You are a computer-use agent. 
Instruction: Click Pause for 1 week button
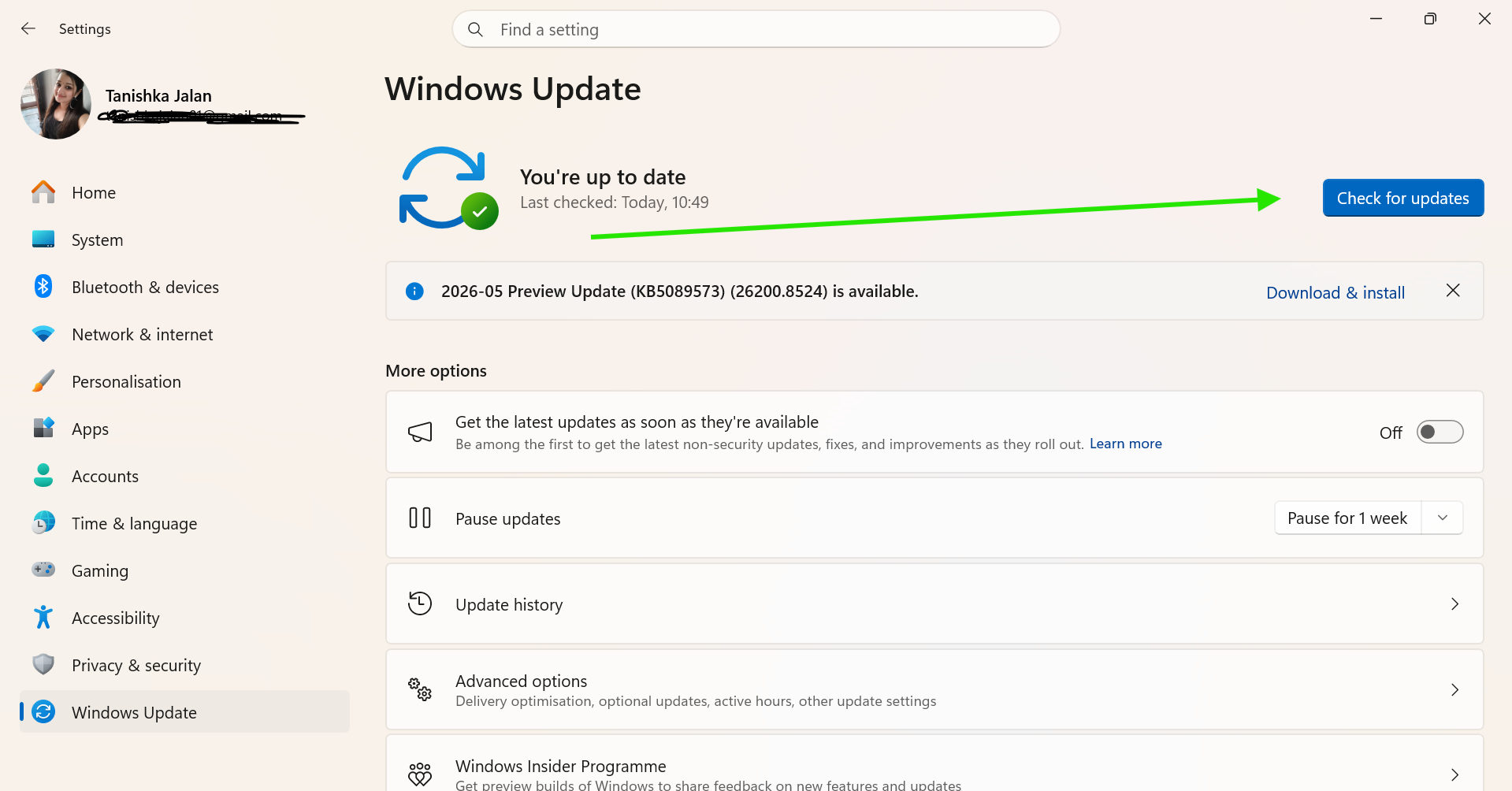(1347, 518)
